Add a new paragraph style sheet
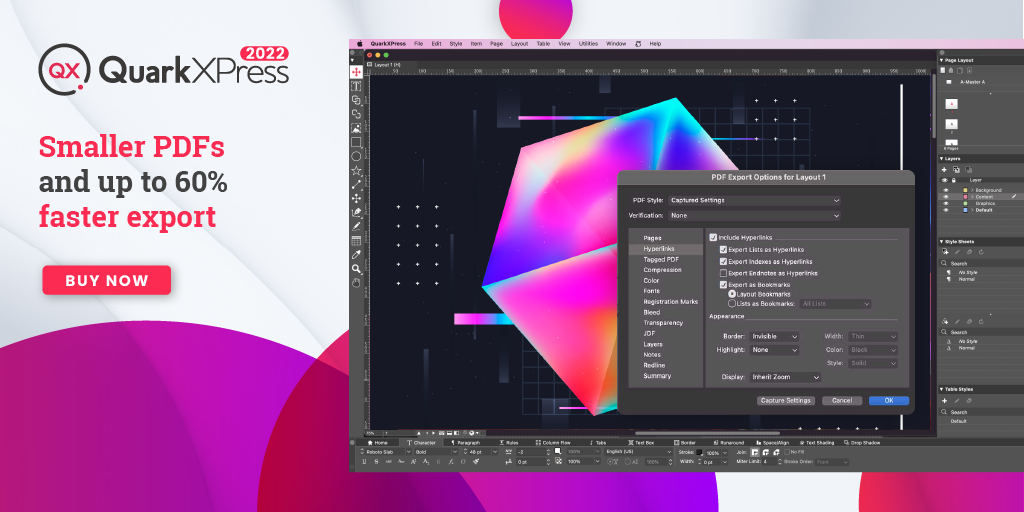The image size is (1024, 512). (x=944, y=252)
